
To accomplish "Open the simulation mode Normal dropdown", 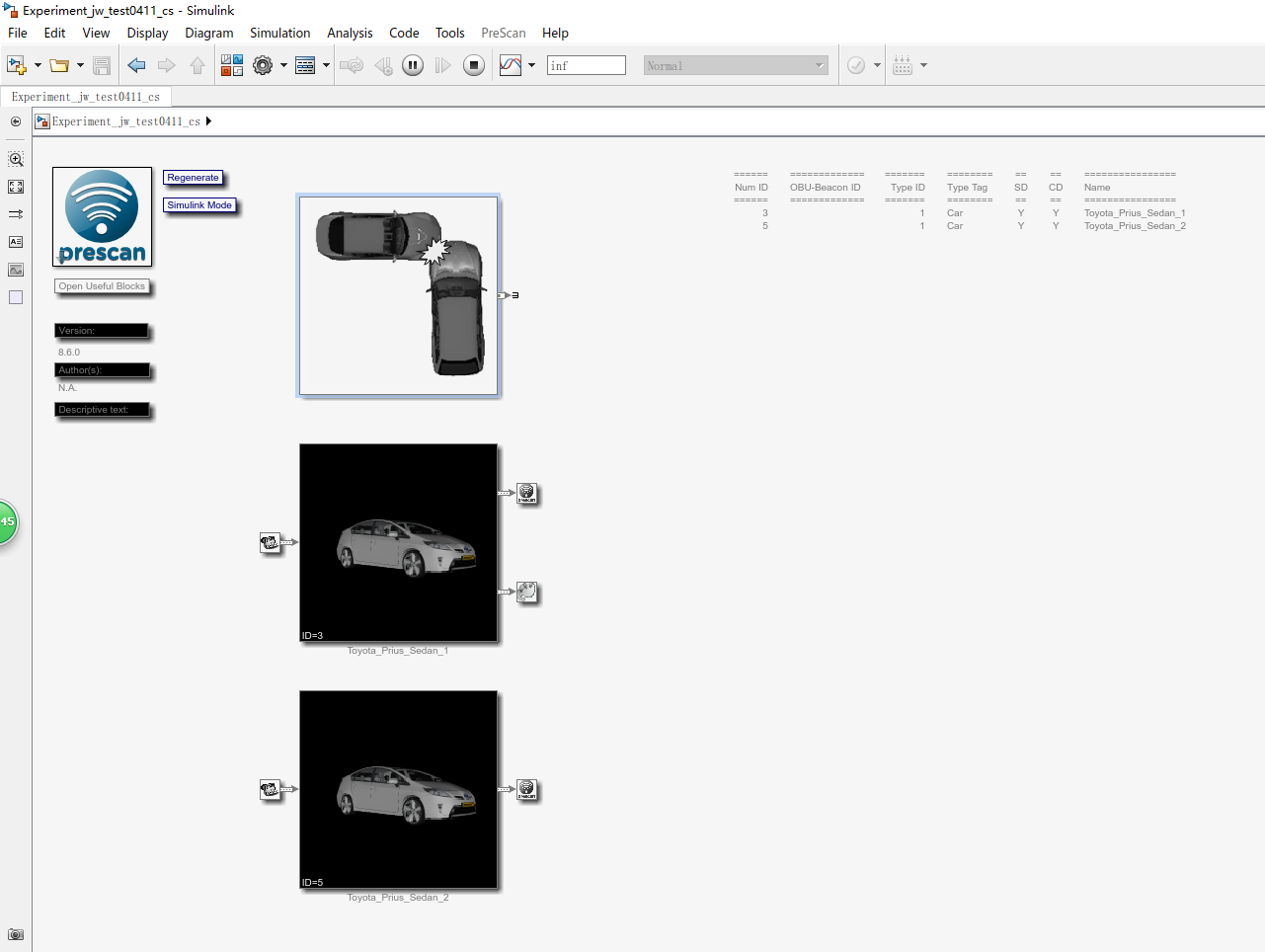I will pos(736,66).
